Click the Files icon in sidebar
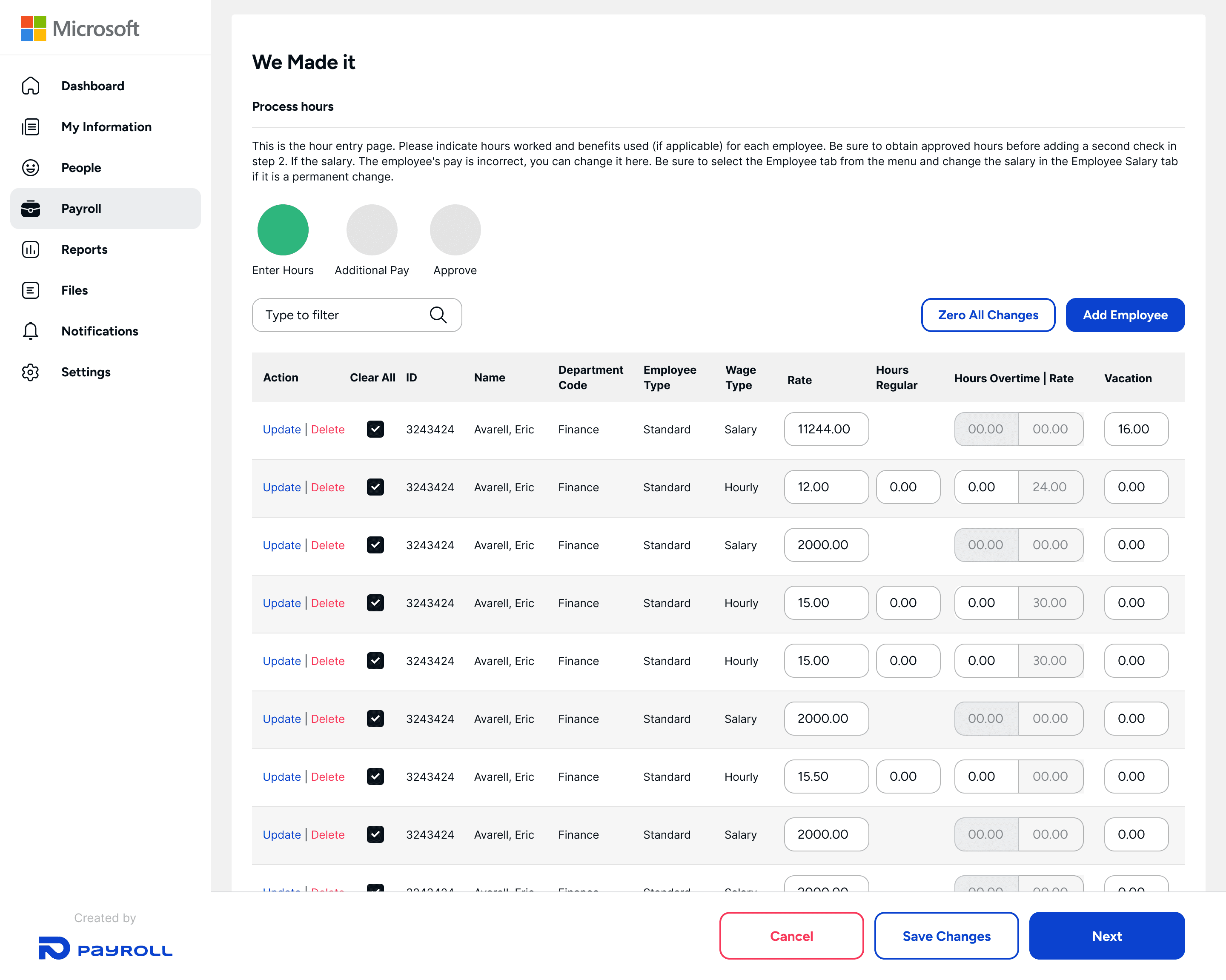This screenshot has height=980, width=1226. coord(31,291)
